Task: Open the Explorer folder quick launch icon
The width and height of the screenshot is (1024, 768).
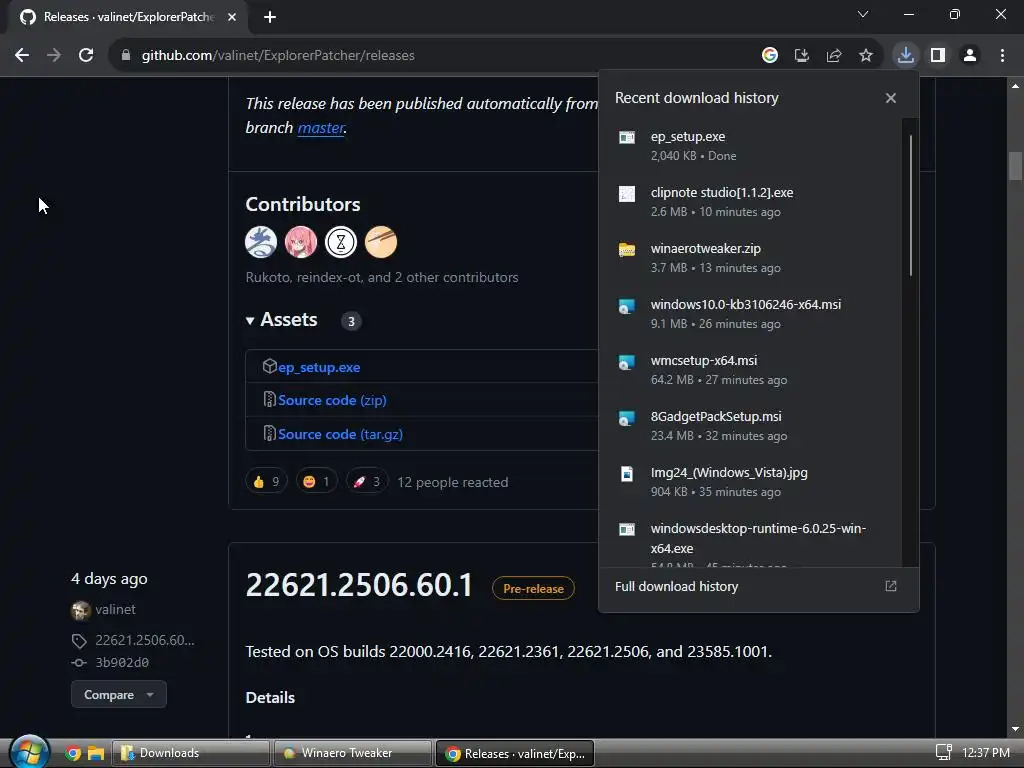Action: (x=96, y=754)
